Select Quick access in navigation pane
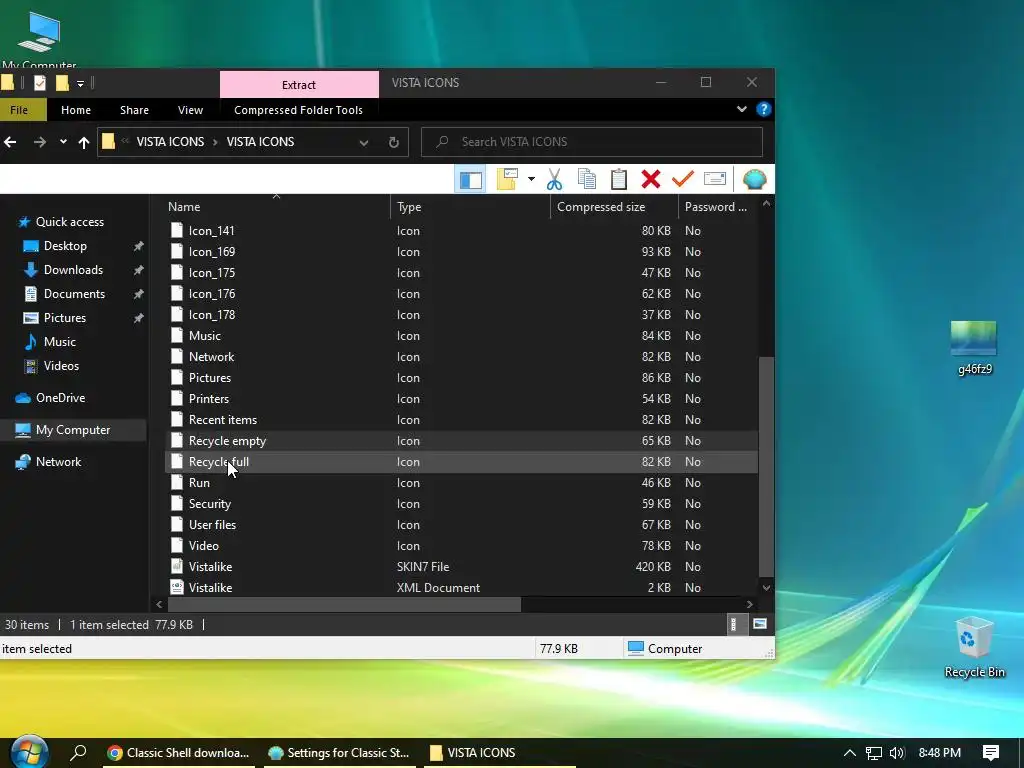The width and height of the screenshot is (1024, 768). pyautogui.click(x=69, y=222)
